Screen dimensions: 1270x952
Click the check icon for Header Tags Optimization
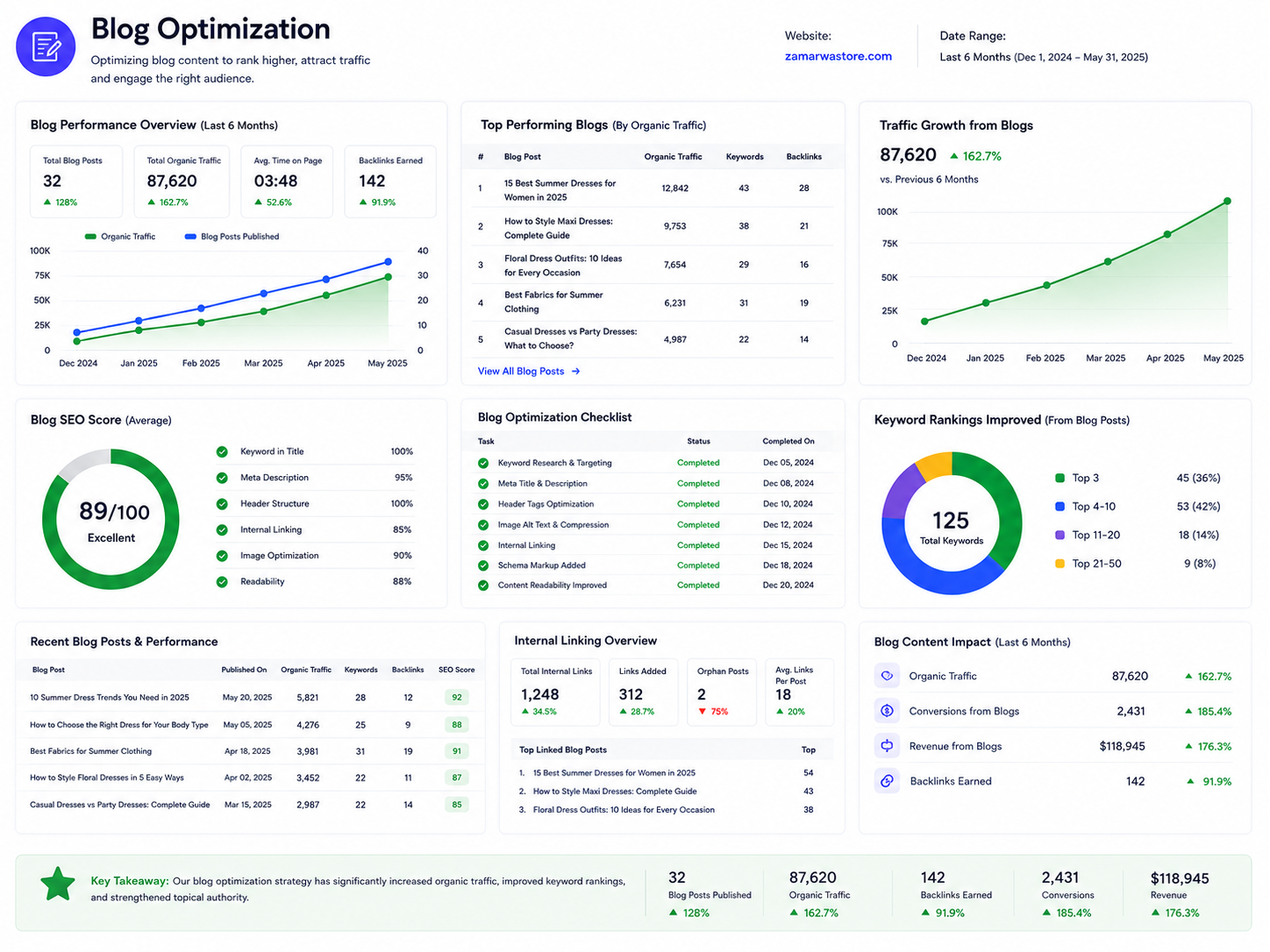(x=483, y=504)
